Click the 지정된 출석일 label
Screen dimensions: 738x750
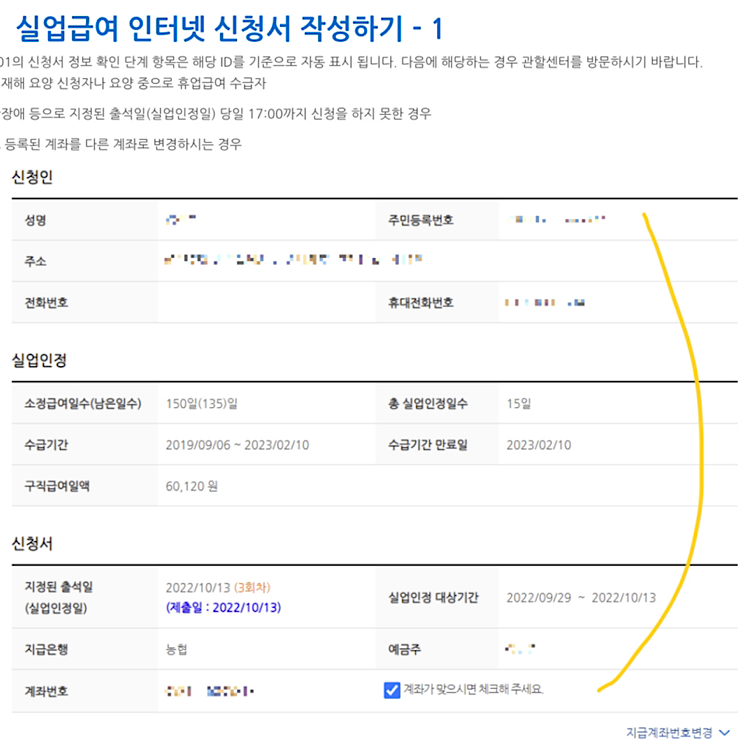click(x=59, y=587)
